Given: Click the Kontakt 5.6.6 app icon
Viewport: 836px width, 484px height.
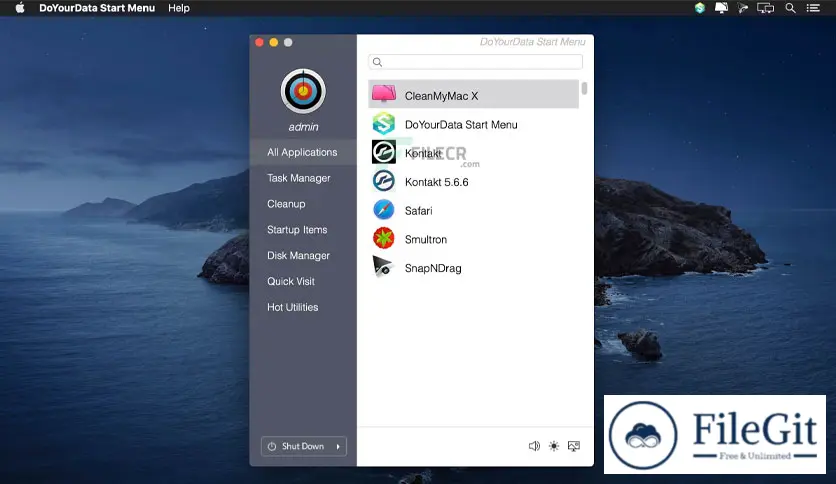Looking at the screenshot, I should point(384,181).
